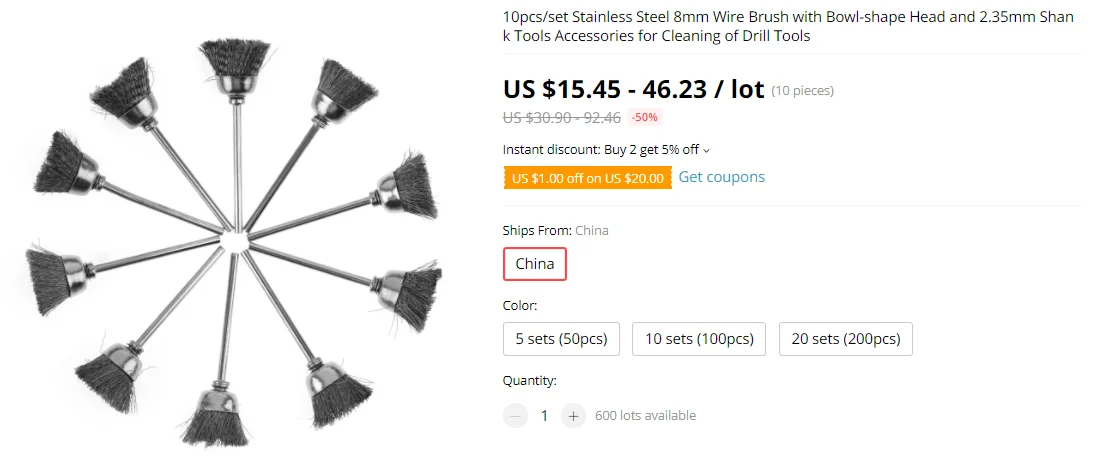1107x456 pixels.
Task: Click the (10 pieces) label beside the price
Action: pos(802,91)
